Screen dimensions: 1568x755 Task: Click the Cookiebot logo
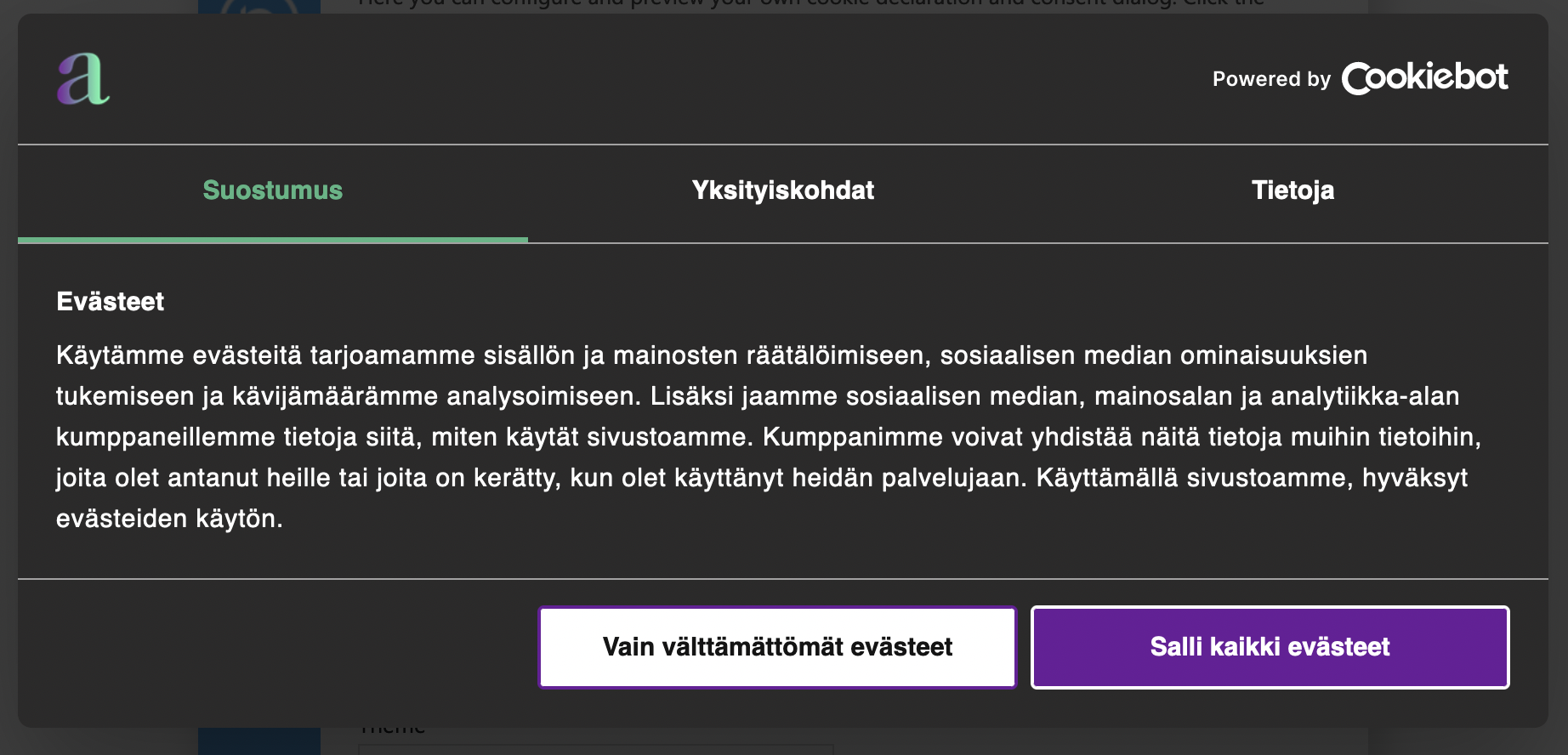coord(1424,78)
